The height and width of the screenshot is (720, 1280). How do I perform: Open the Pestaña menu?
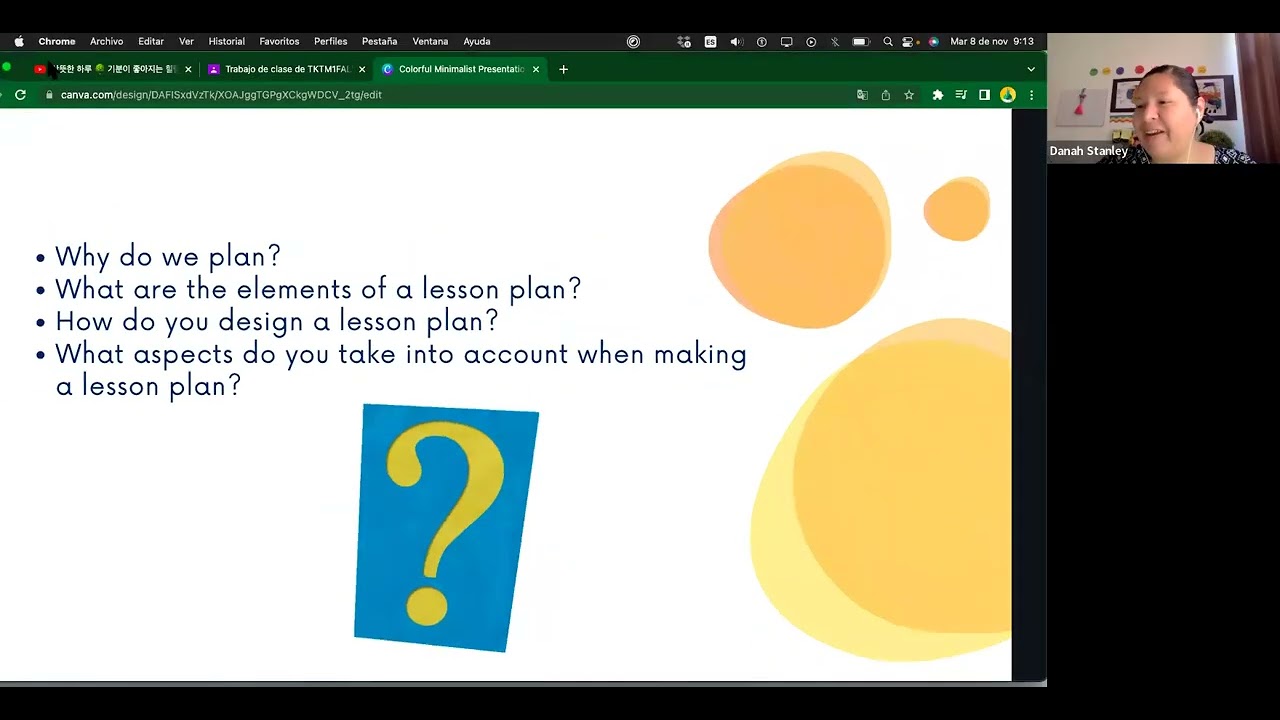380,41
